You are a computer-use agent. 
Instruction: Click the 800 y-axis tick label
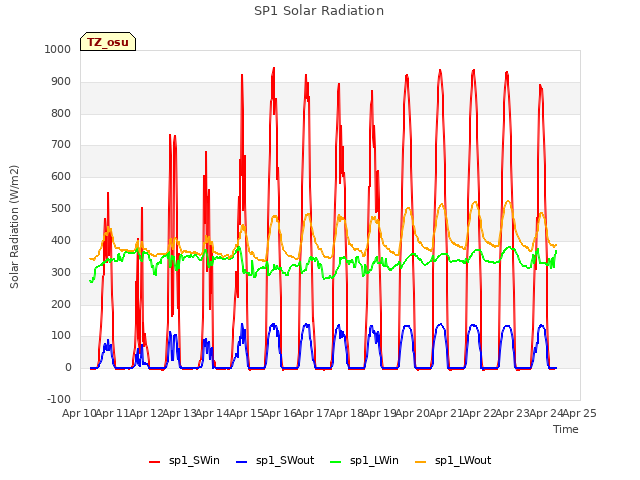[61, 113]
